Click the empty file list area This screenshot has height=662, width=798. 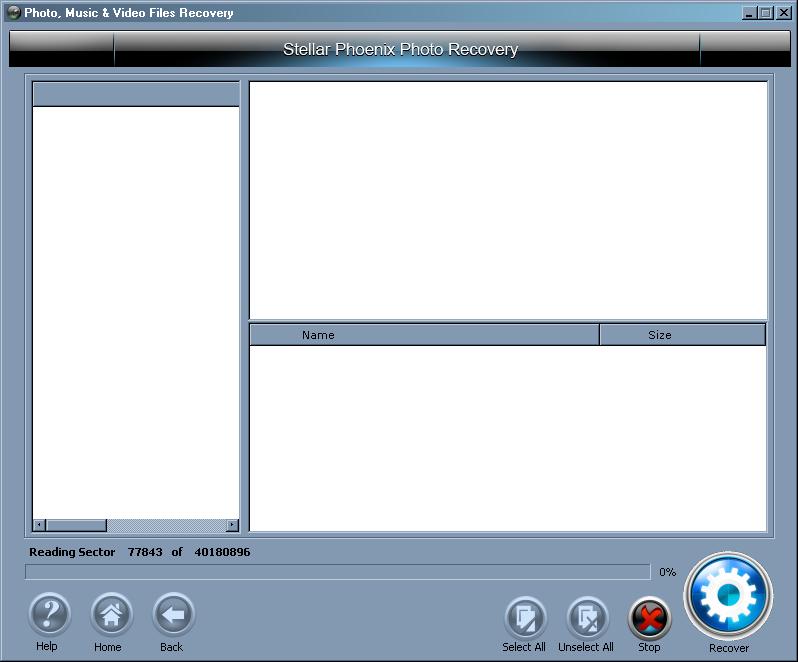click(x=508, y=438)
